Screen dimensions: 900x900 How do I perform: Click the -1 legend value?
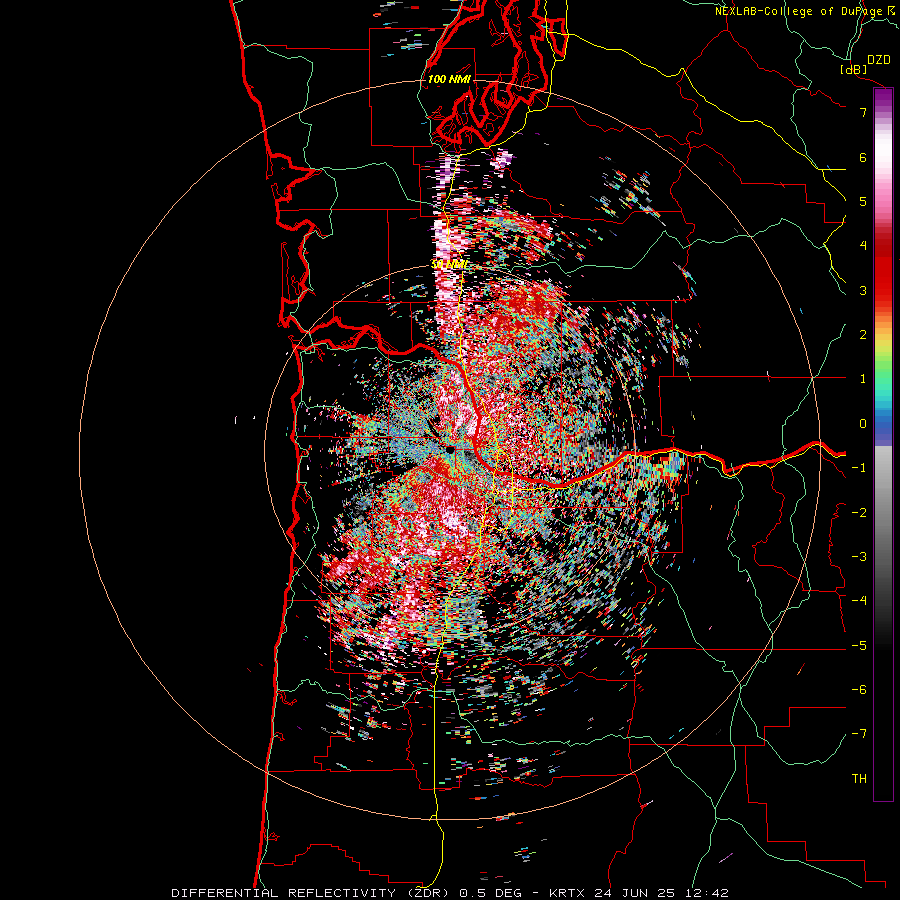click(859, 468)
